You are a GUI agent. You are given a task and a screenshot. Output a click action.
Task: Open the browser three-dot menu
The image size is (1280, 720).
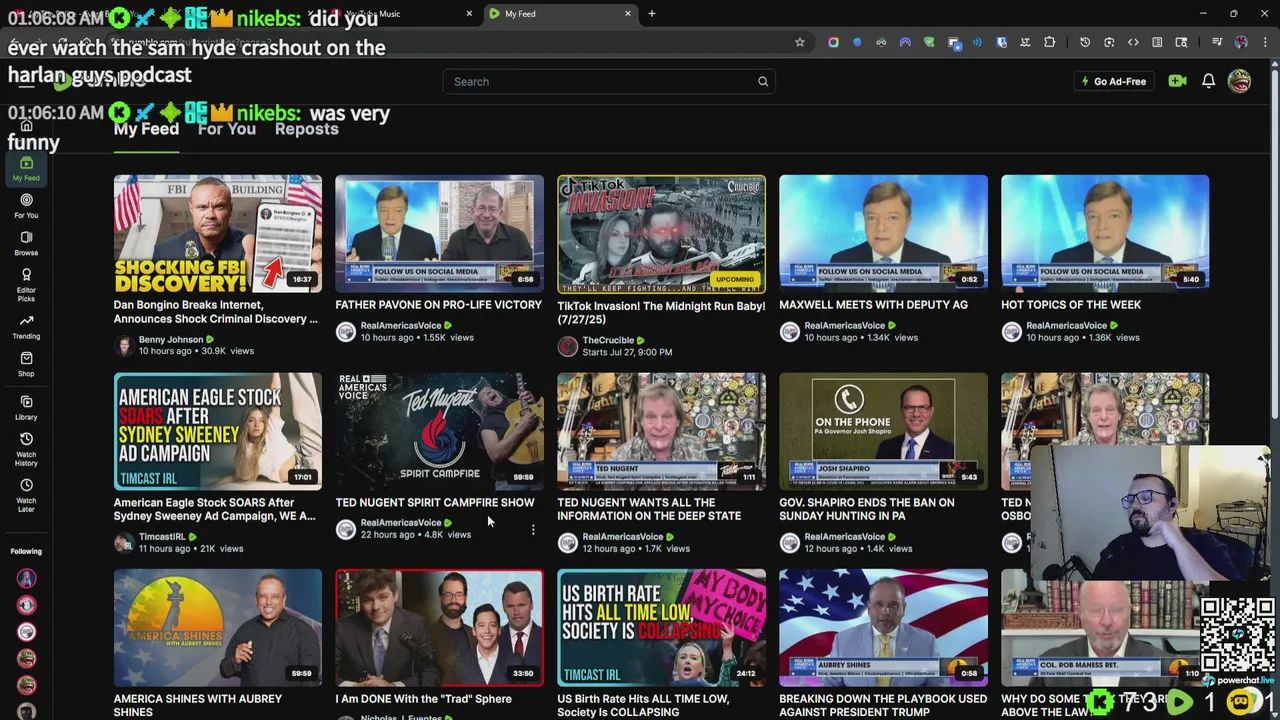point(1264,42)
